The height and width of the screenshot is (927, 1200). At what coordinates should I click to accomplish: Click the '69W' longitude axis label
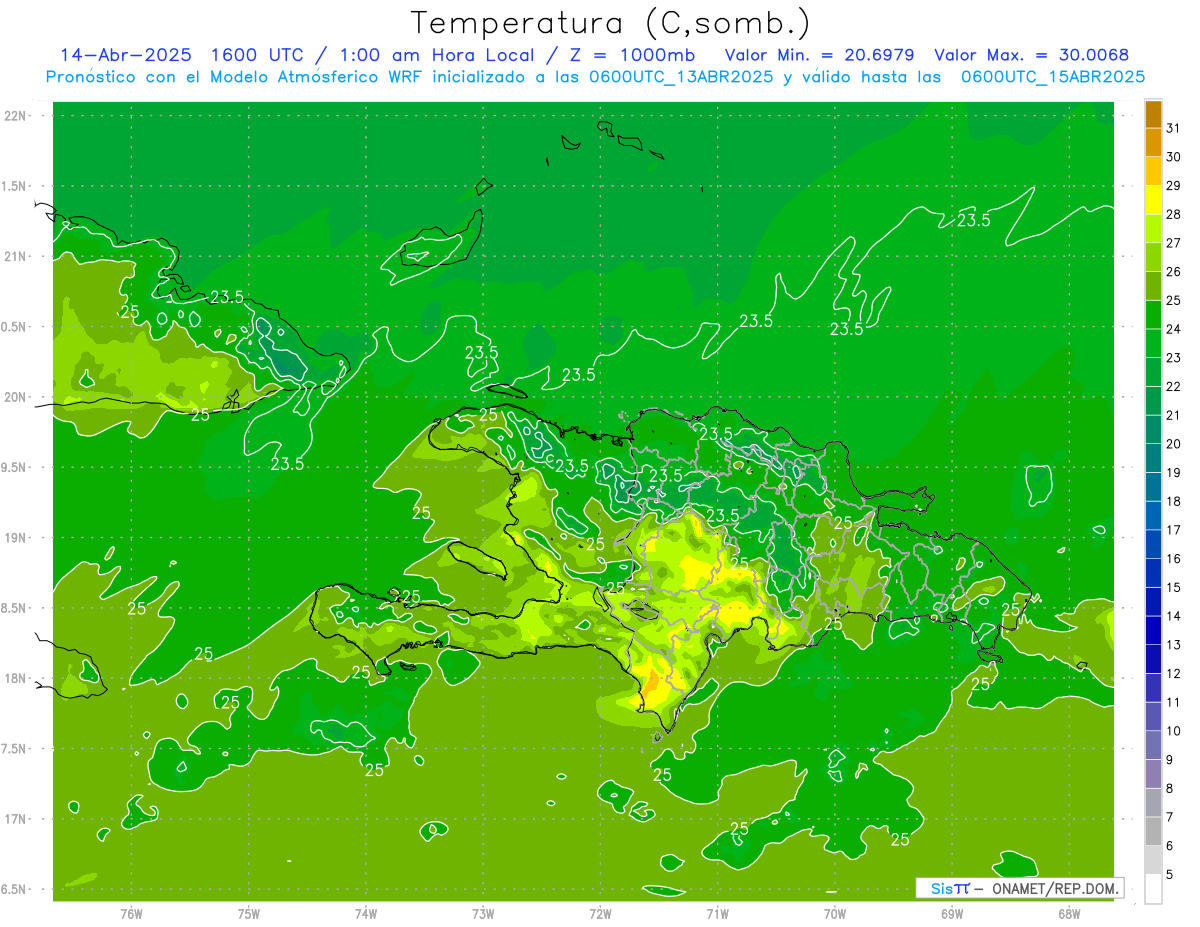tap(952, 913)
